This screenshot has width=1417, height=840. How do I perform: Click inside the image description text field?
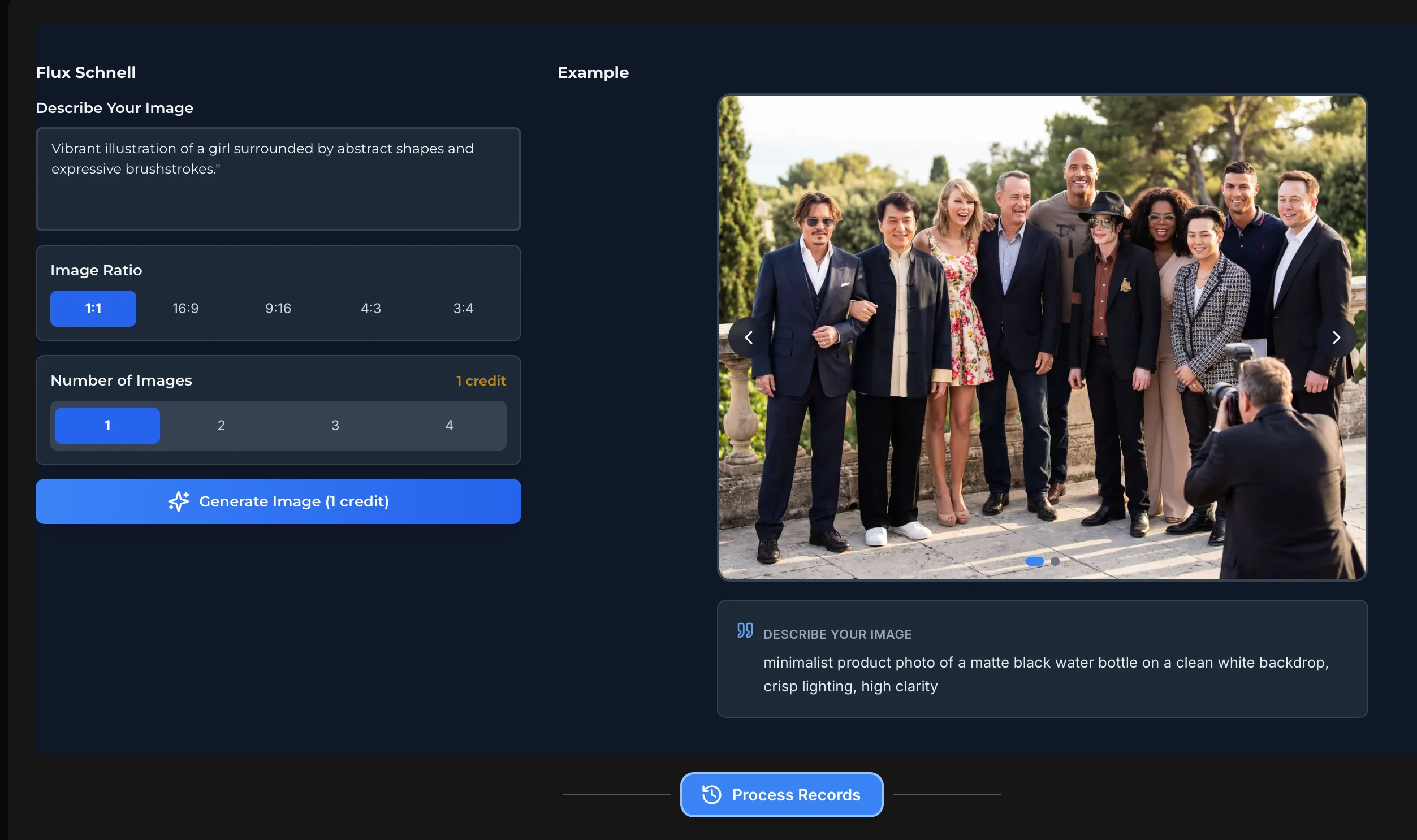(278, 178)
